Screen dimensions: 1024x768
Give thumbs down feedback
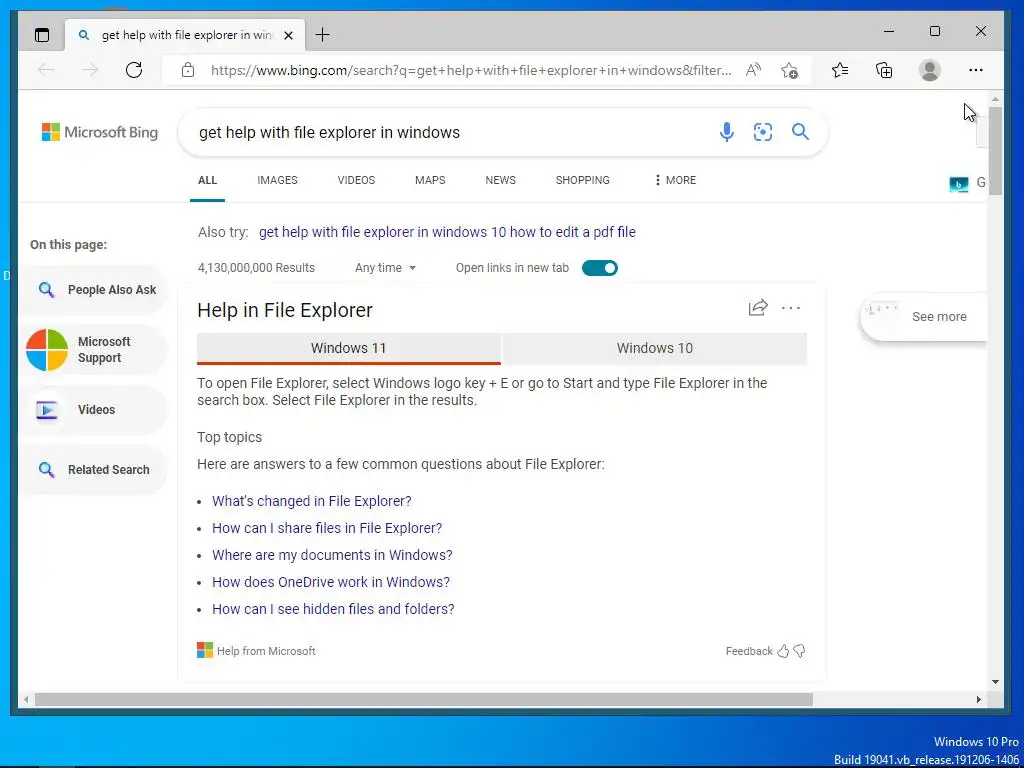pos(799,650)
